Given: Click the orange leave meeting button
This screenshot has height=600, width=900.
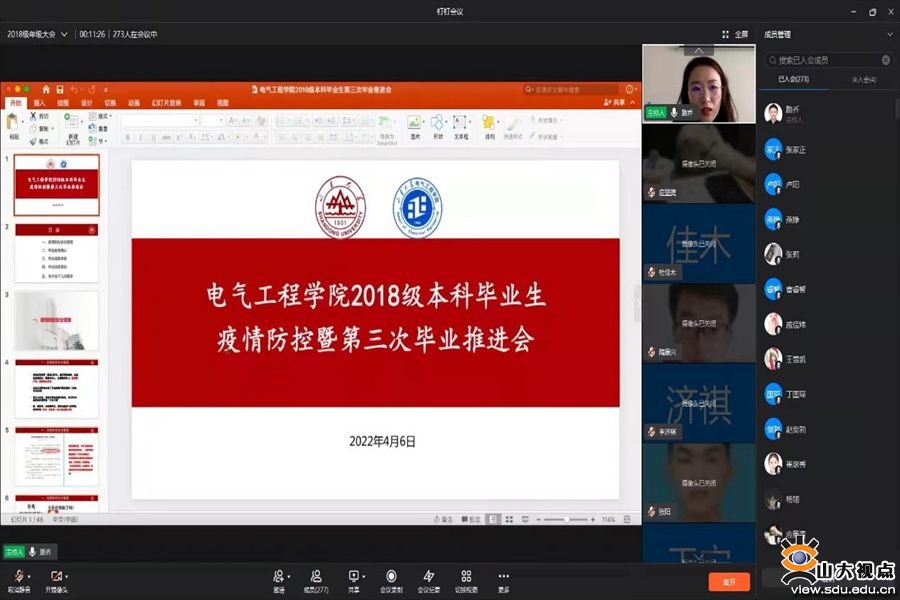Looking at the screenshot, I should pos(728,581).
